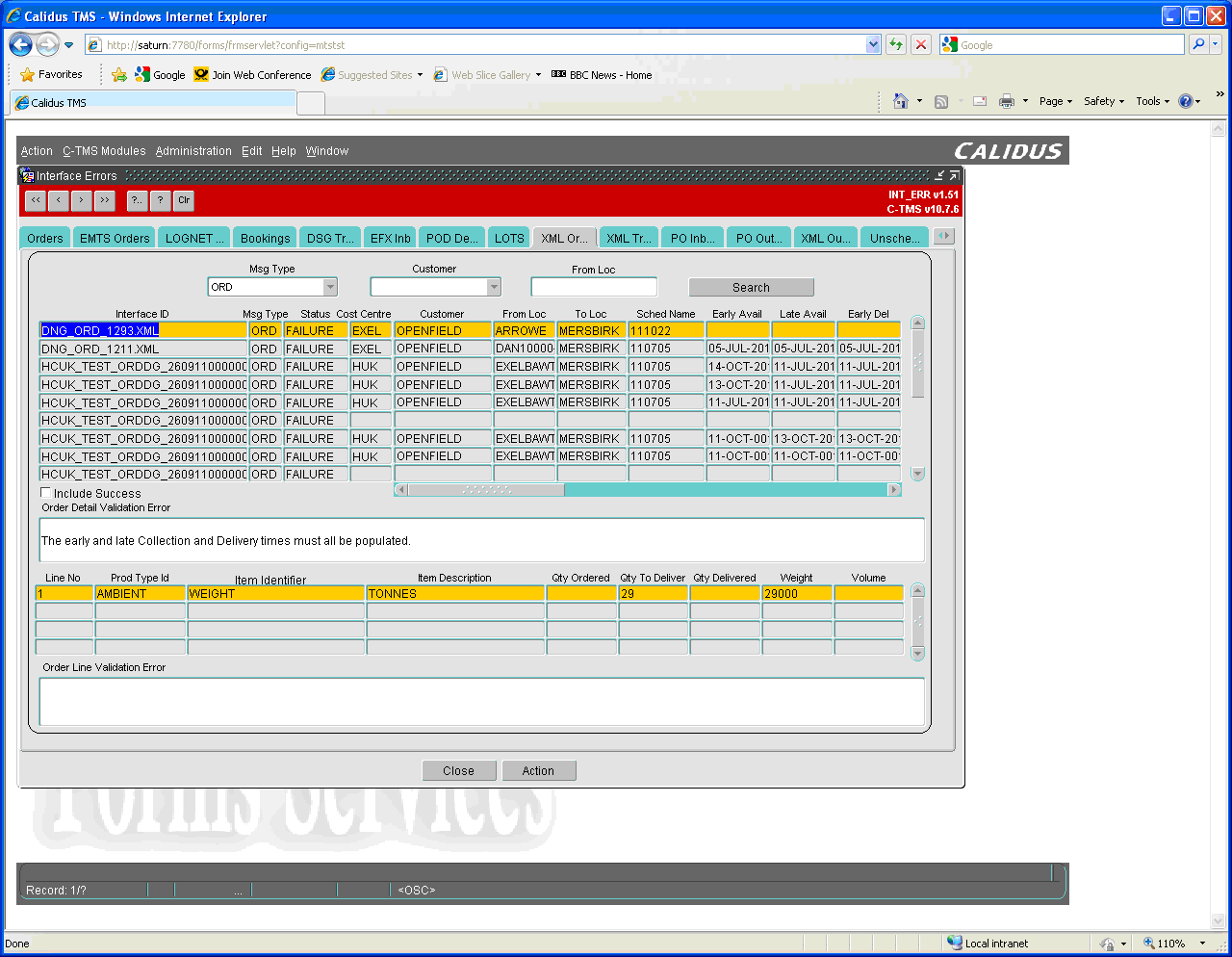This screenshot has width=1232, height=957.
Task: Click the Print icon in IE toolbar
Action: pyautogui.click(x=1007, y=101)
